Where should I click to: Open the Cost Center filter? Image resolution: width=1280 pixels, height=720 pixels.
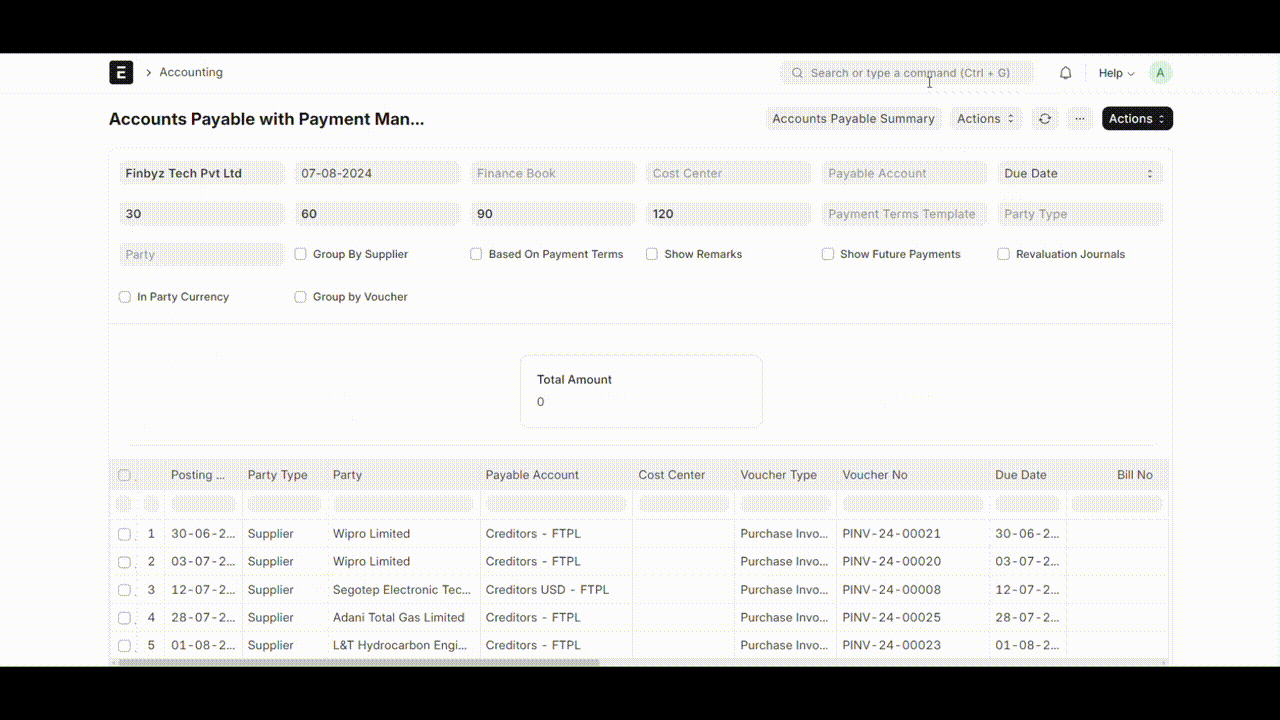(729, 173)
